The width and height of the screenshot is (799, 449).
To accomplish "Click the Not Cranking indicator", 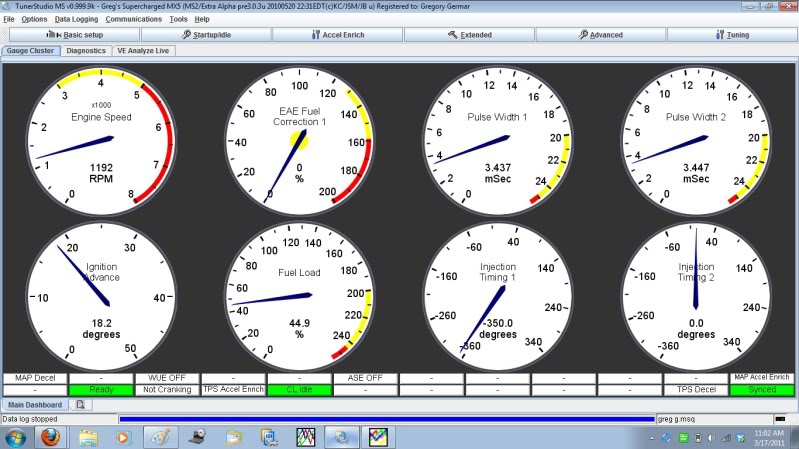I will tap(167, 390).
